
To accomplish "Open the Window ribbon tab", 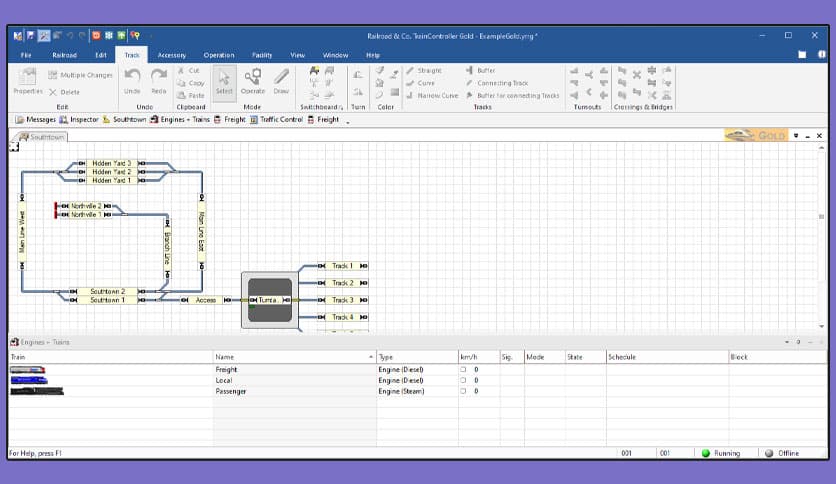I will [x=335, y=55].
